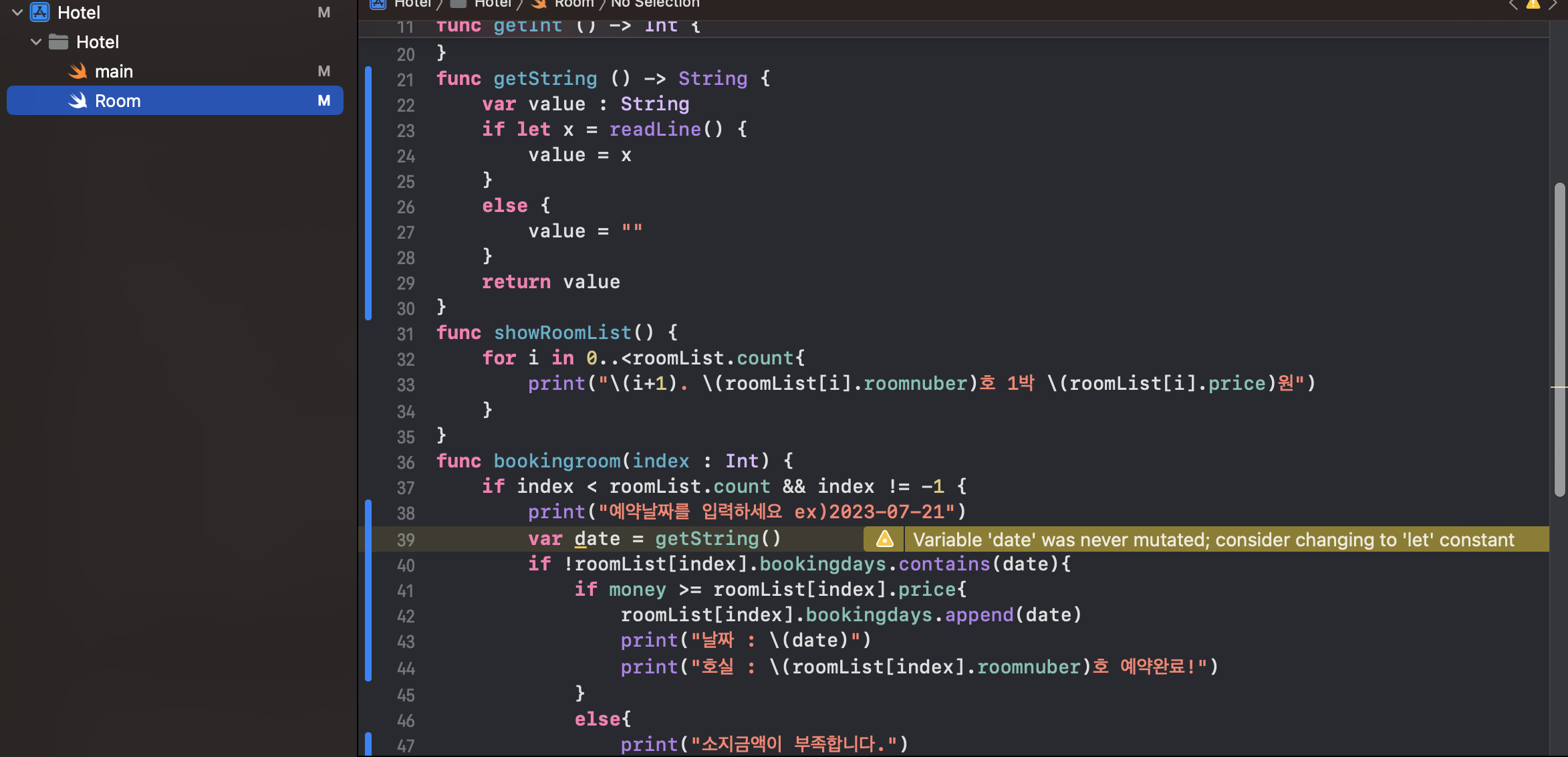Click the Room Swift file icon
The width and height of the screenshot is (1568, 757).
click(78, 100)
